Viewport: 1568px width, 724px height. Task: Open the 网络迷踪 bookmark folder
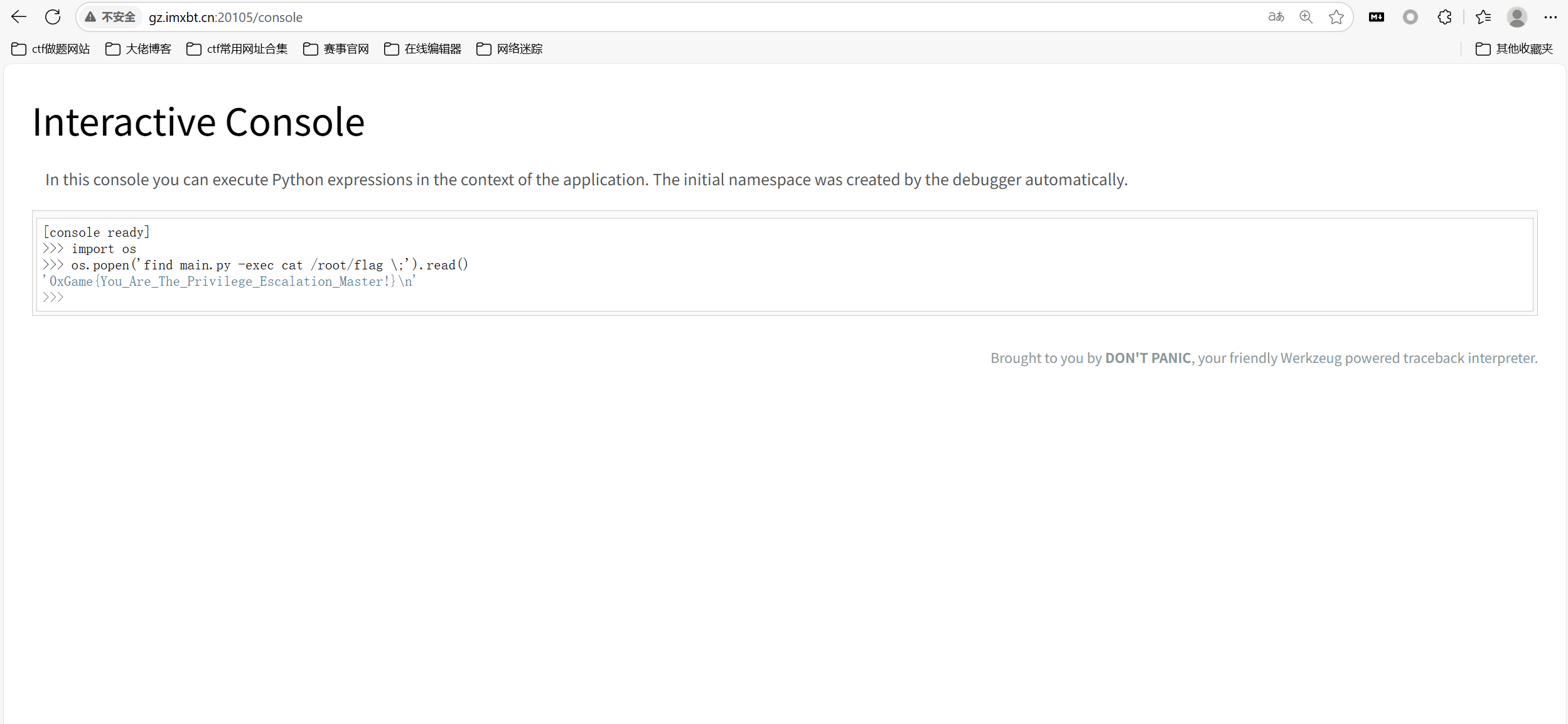click(509, 49)
